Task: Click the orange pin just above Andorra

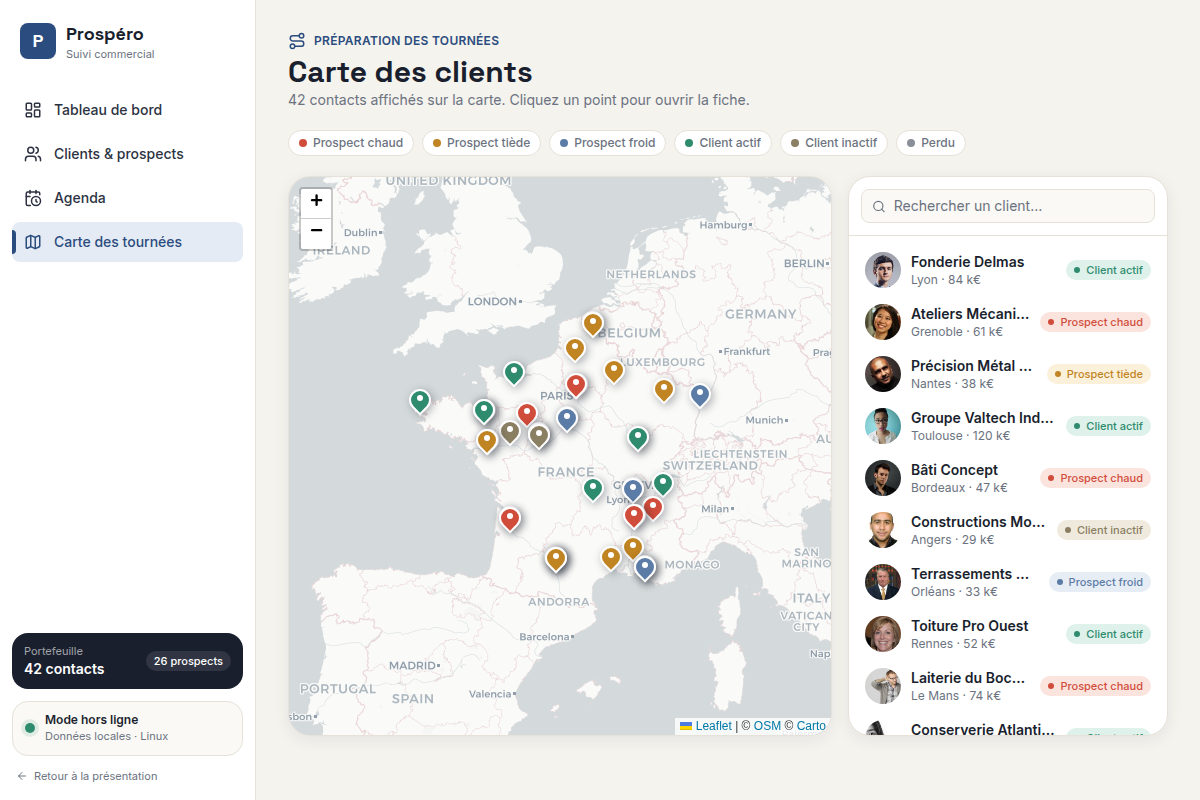Action: click(556, 559)
